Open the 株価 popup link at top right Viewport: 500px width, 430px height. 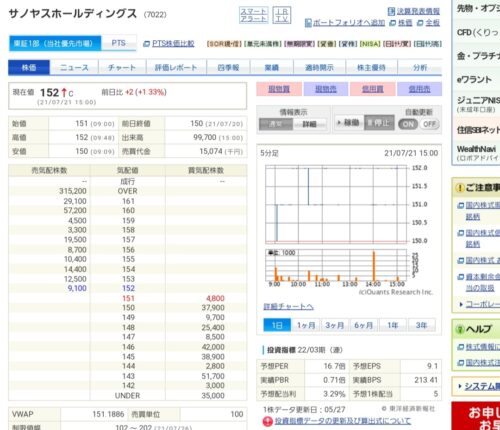[x=405, y=23]
